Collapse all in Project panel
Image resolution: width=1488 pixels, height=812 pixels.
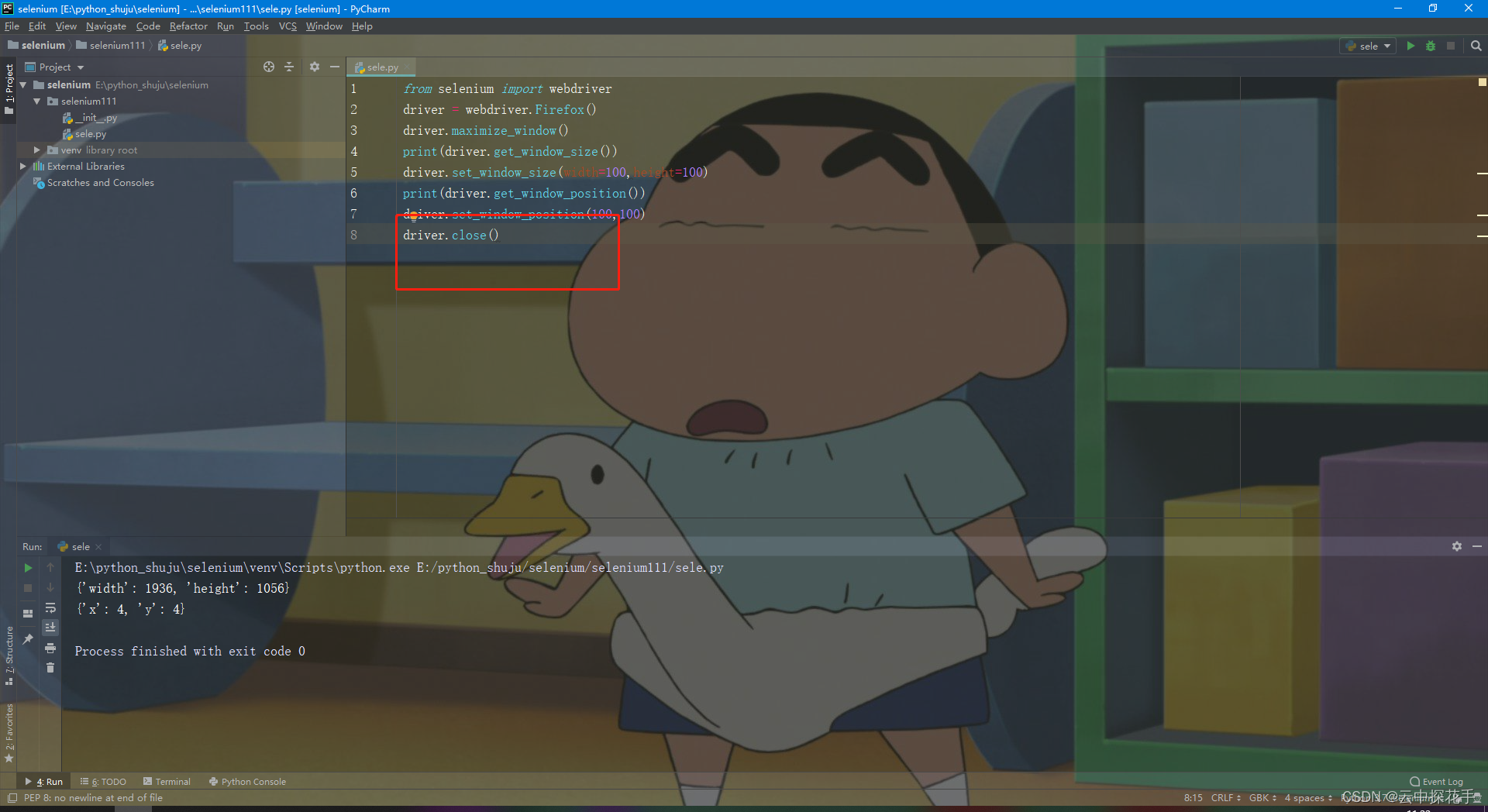click(x=289, y=67)
